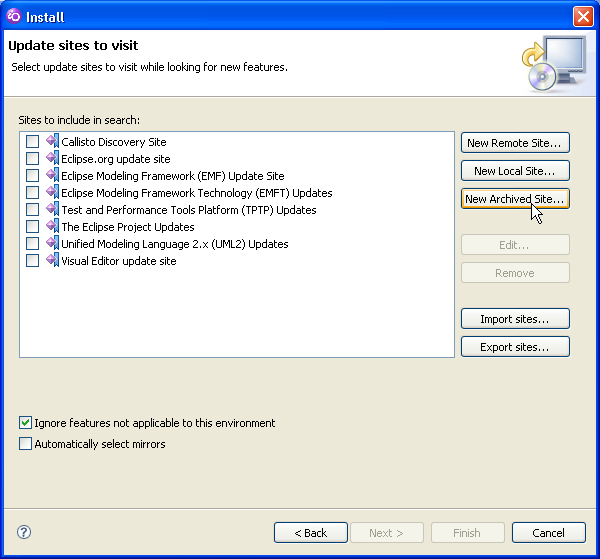Viewport: 600px width, 559px height.
Task: Check the Unified Modeling Language 2.x Updates checkbox
Action: click(x=32, y=243)
